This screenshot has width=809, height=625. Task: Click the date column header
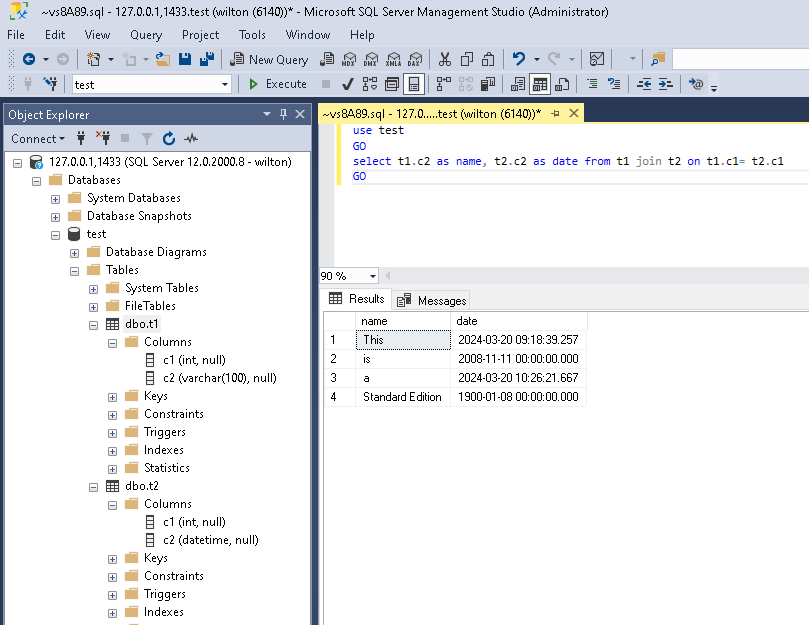519,321
